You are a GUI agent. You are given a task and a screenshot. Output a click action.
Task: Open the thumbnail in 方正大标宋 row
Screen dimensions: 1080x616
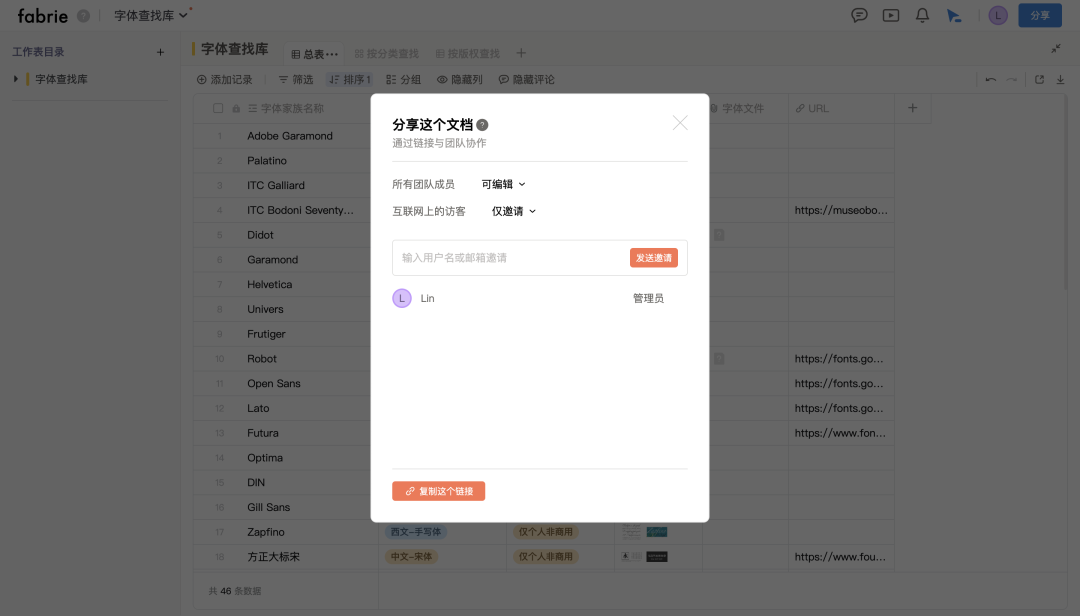[x=656, y=557]
